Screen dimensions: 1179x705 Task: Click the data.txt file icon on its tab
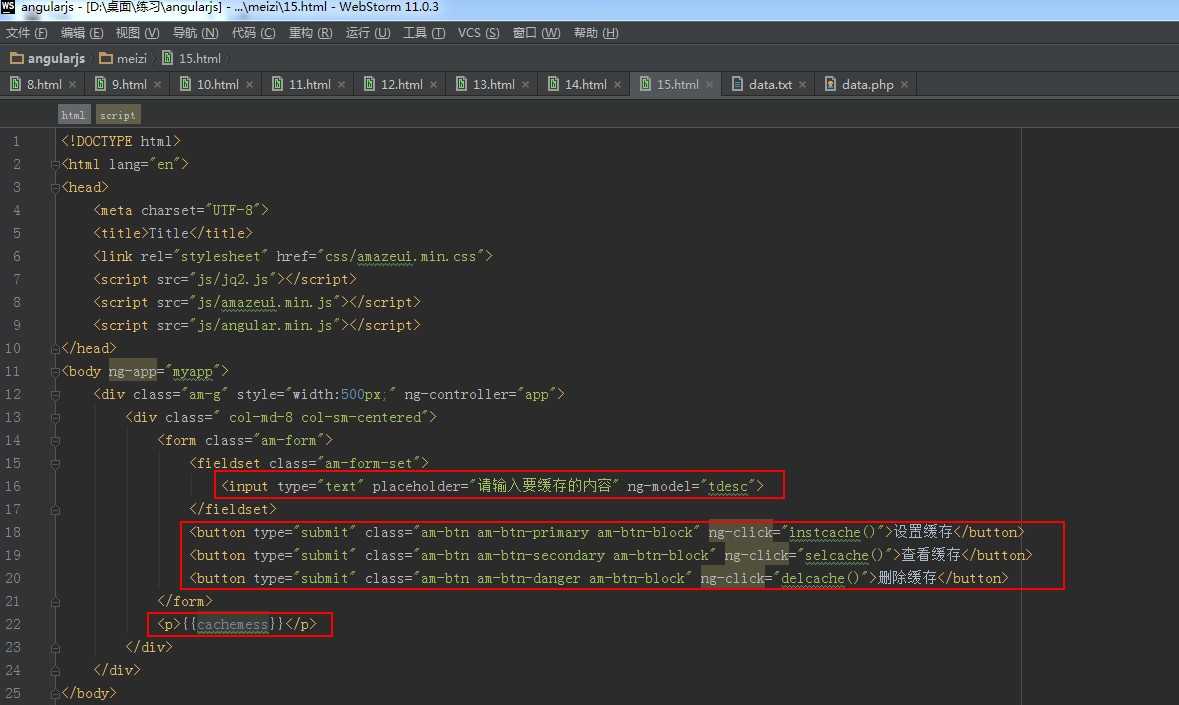pos(737,83)
